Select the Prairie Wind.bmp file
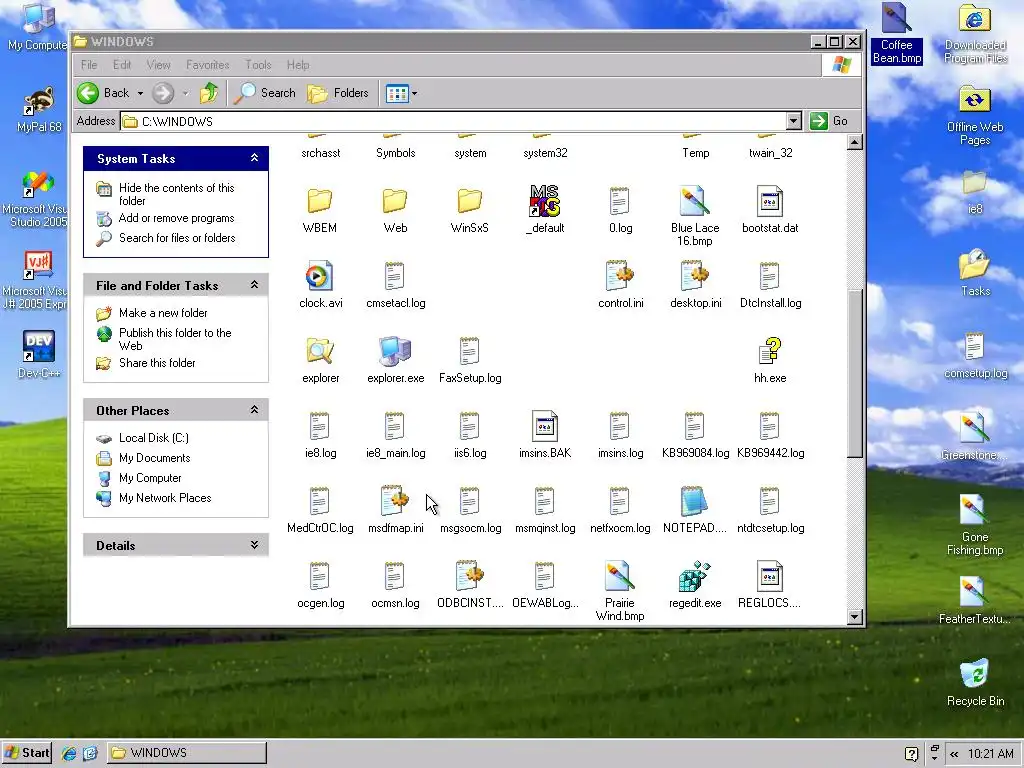The width and height of the screenshot is (1024, 768). tap(619, 576)
